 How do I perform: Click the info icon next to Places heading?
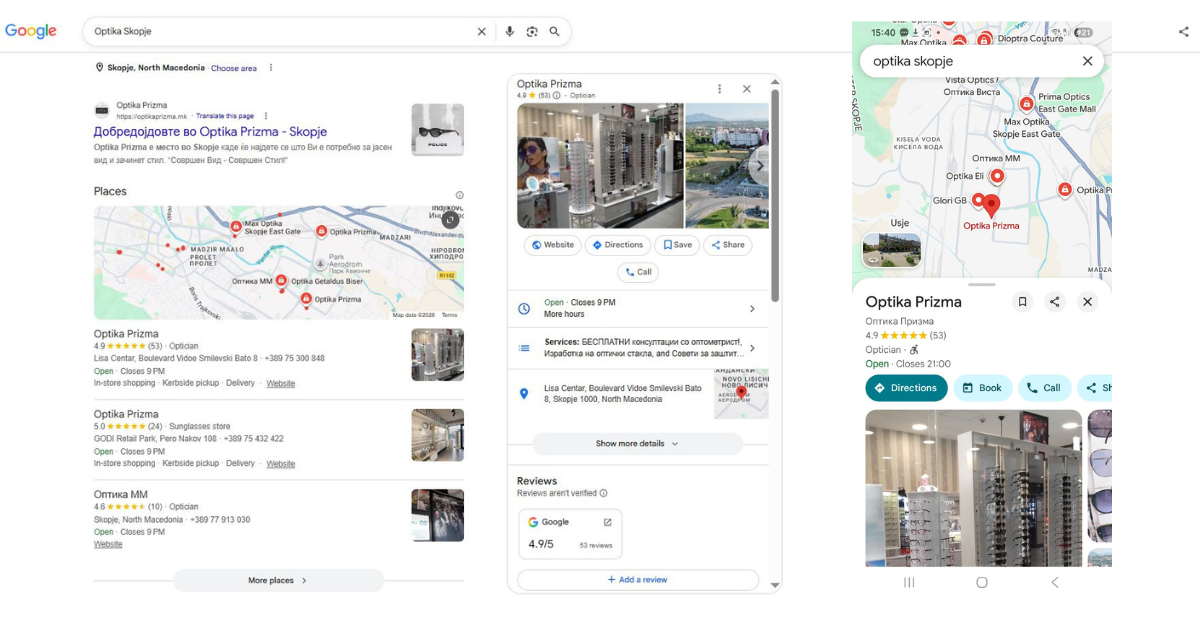tap(459, 195)
